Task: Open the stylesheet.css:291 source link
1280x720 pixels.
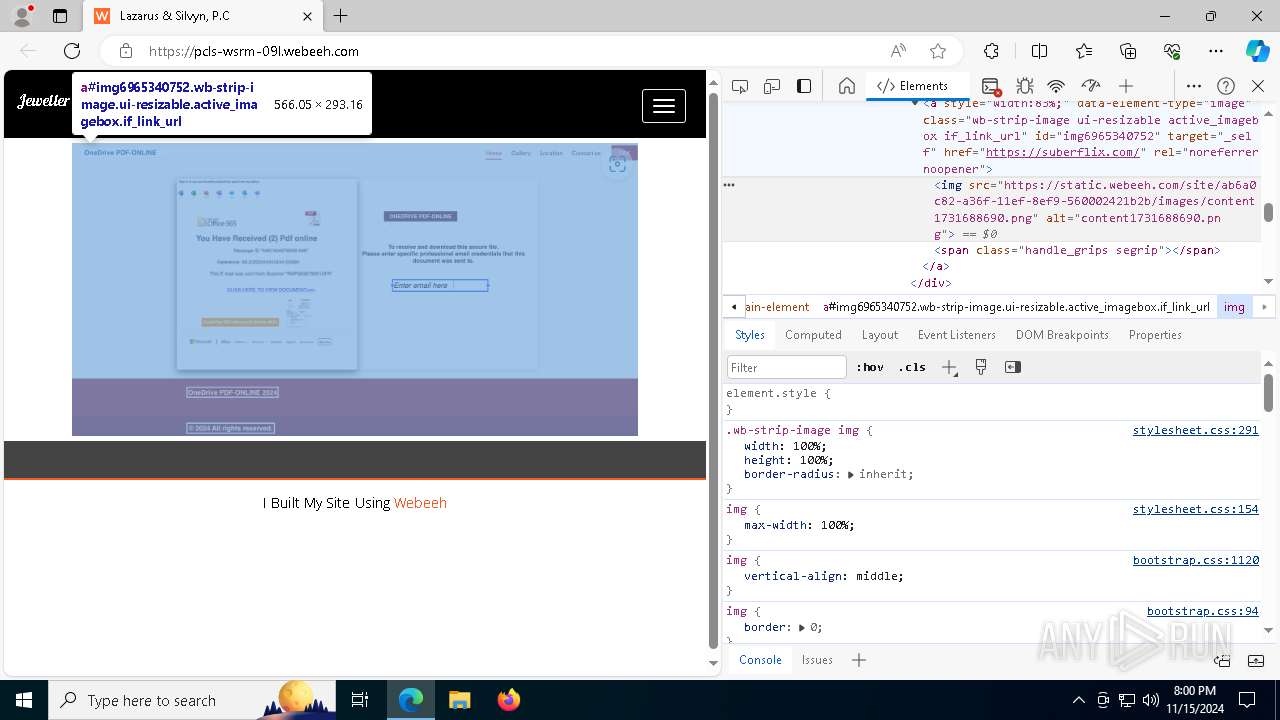Action: (x=1195, y=430)
